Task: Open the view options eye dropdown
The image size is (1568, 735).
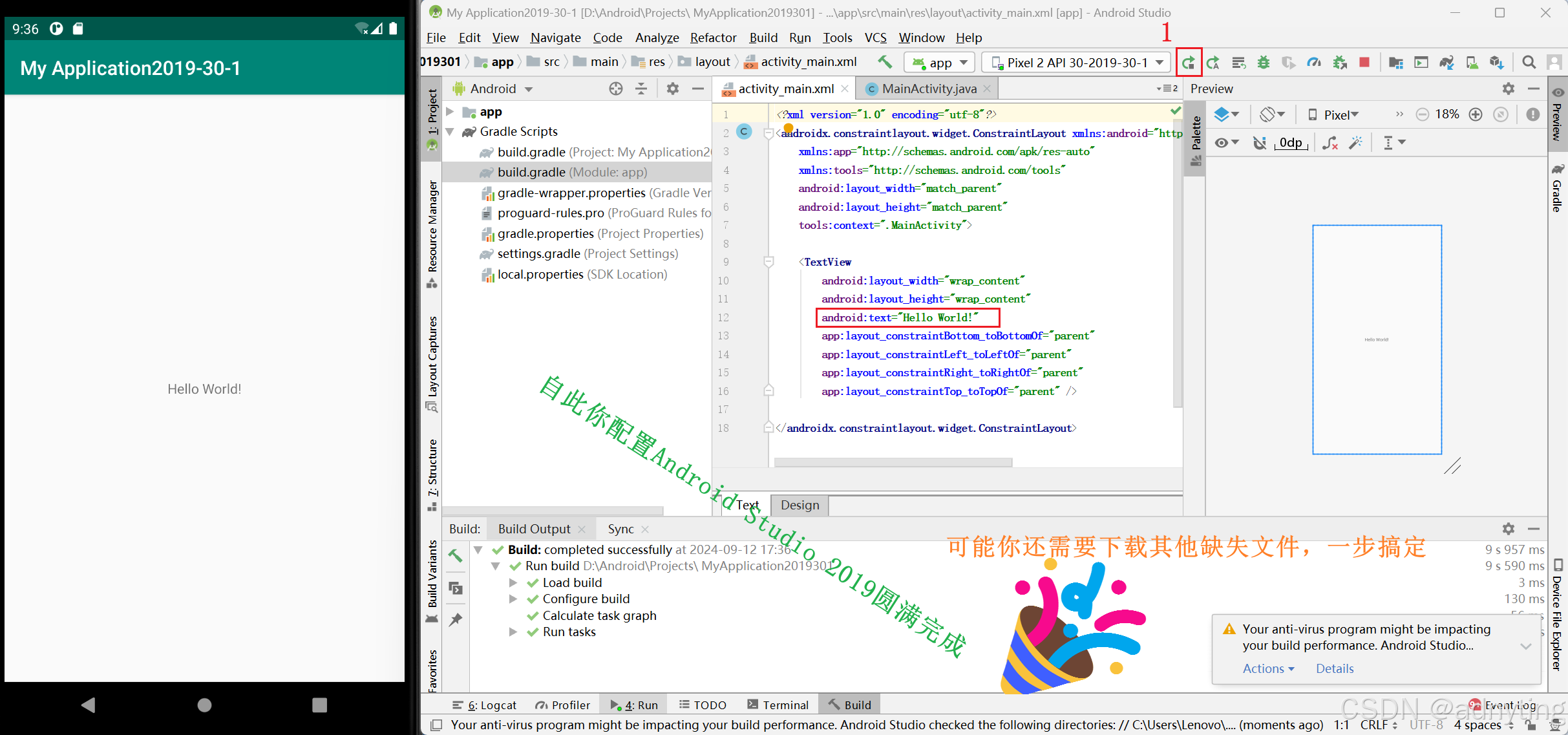Action: pyautogui.click(x=1225, y=142)
